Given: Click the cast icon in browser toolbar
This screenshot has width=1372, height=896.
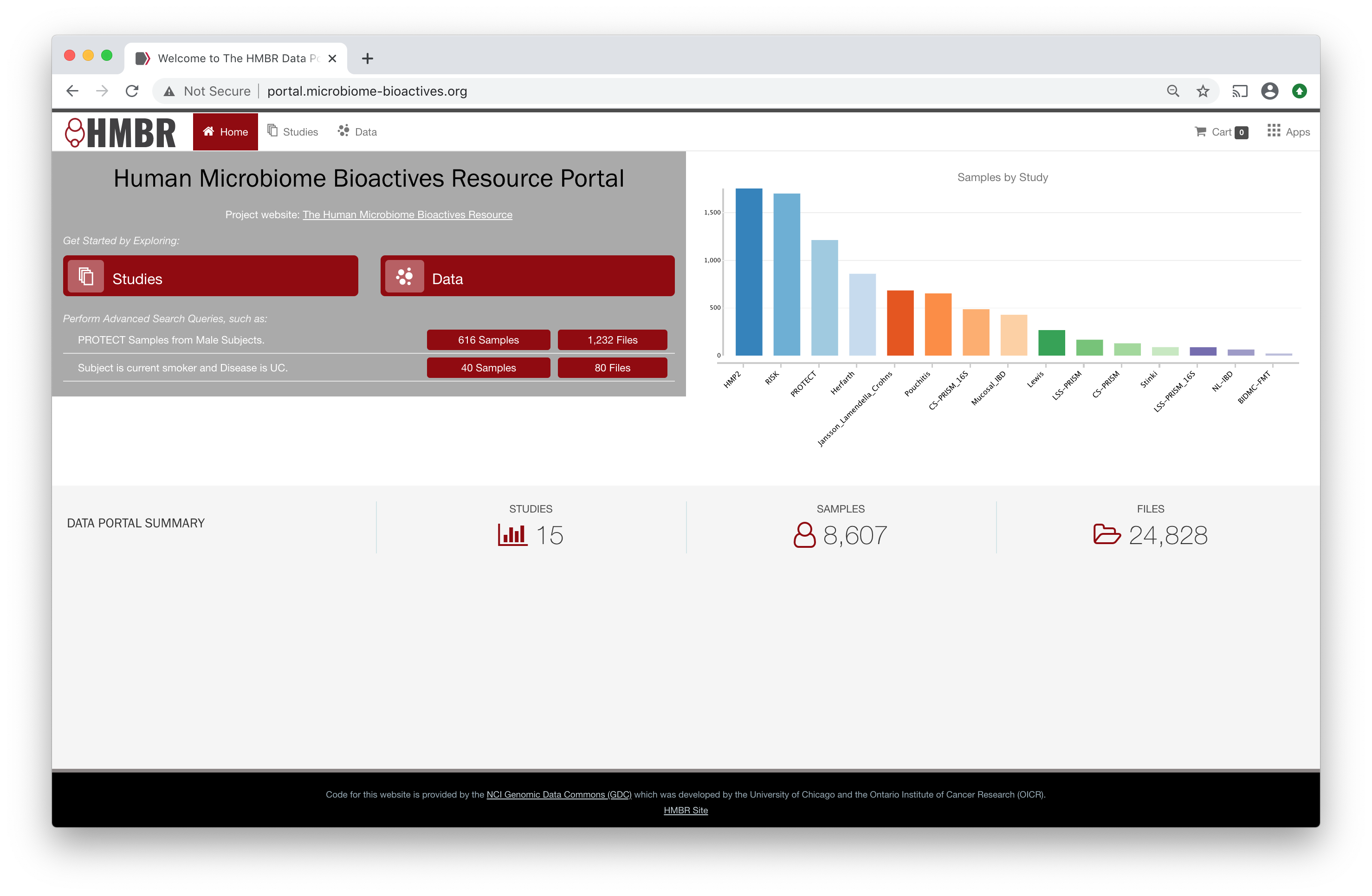Looking at the screenshot, I should pos(1239,91).
